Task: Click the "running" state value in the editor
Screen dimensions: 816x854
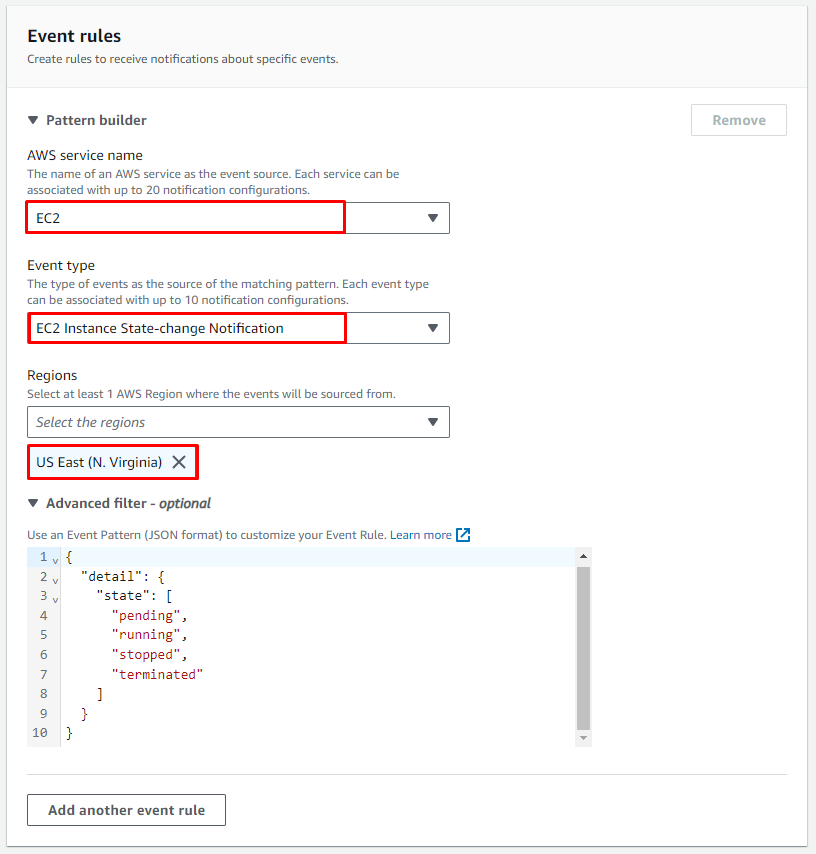Action: (x=150, y=635)
